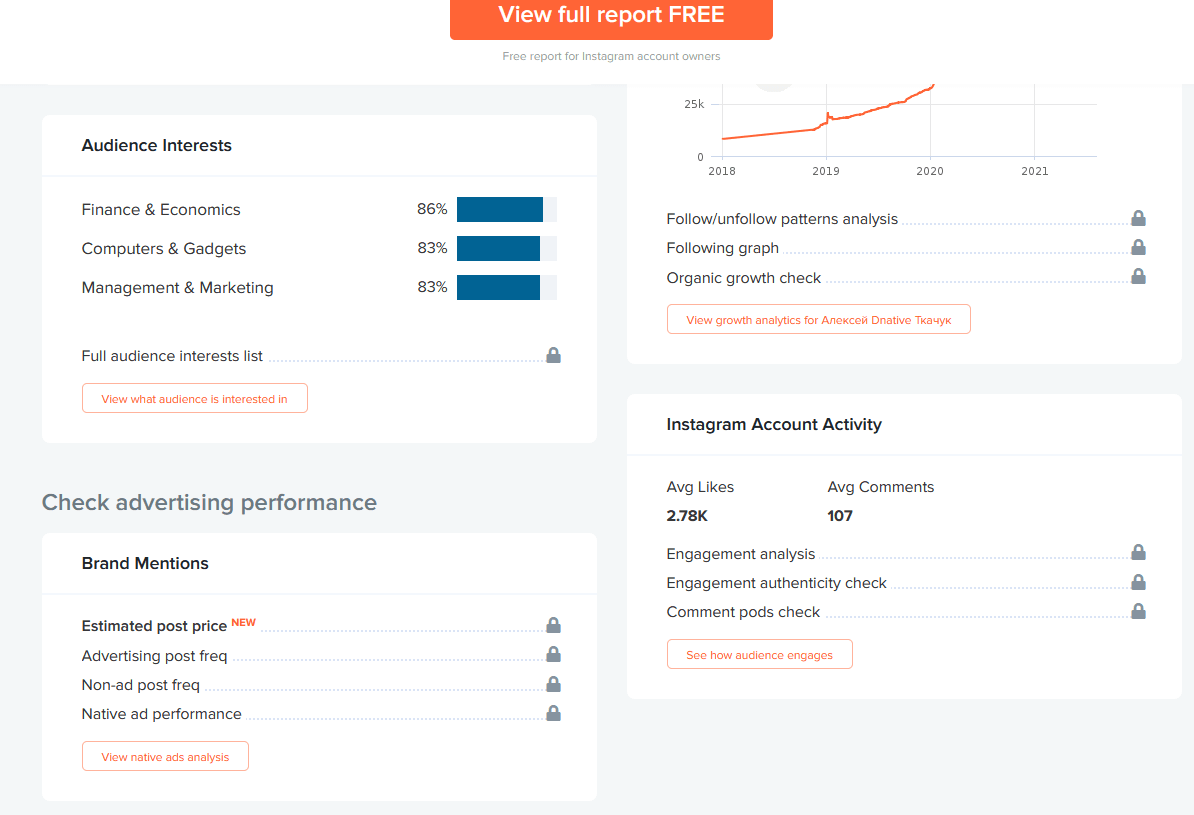Screen dimensions: 1194x815
Task: Click lock icon for Non-ad post freq
Action: (x=554, y=684)
